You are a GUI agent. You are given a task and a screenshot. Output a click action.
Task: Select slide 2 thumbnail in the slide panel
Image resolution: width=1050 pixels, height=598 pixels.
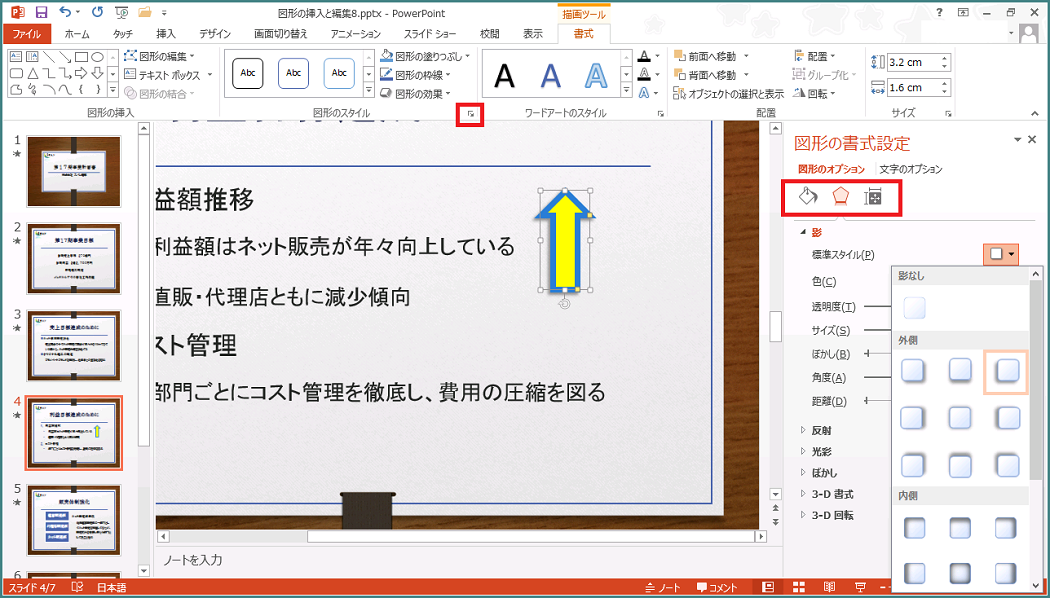click(x=74, y=258)
